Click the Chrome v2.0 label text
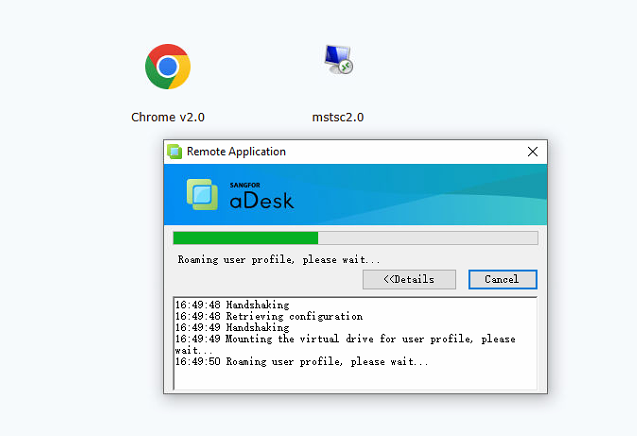This screenshot has width=637, height=436. coord(168,117)
